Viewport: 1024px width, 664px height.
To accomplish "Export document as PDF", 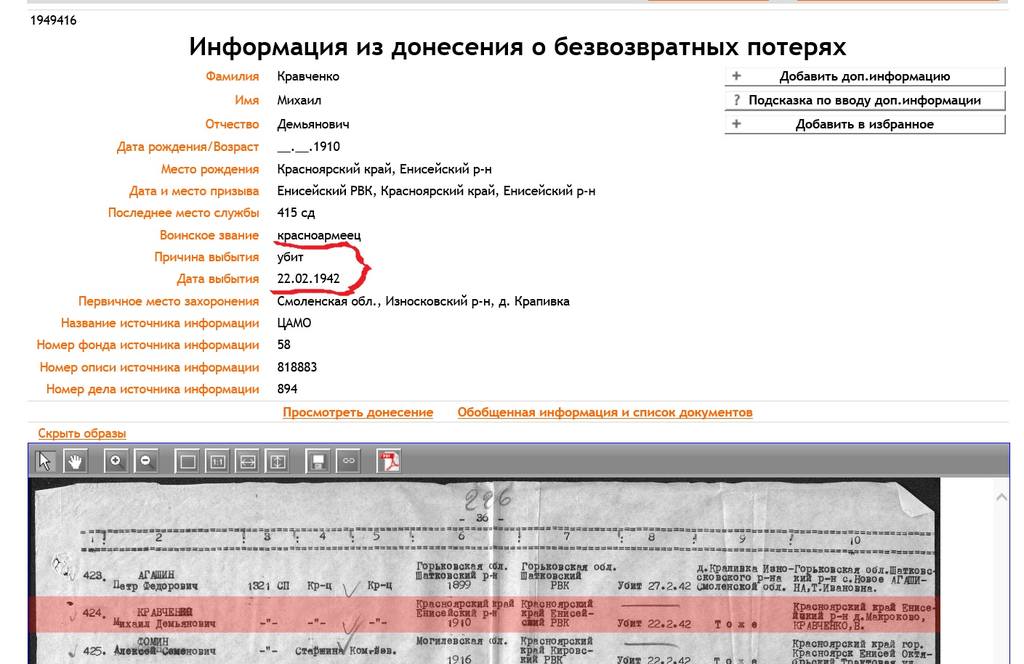I will coord(389,462).
